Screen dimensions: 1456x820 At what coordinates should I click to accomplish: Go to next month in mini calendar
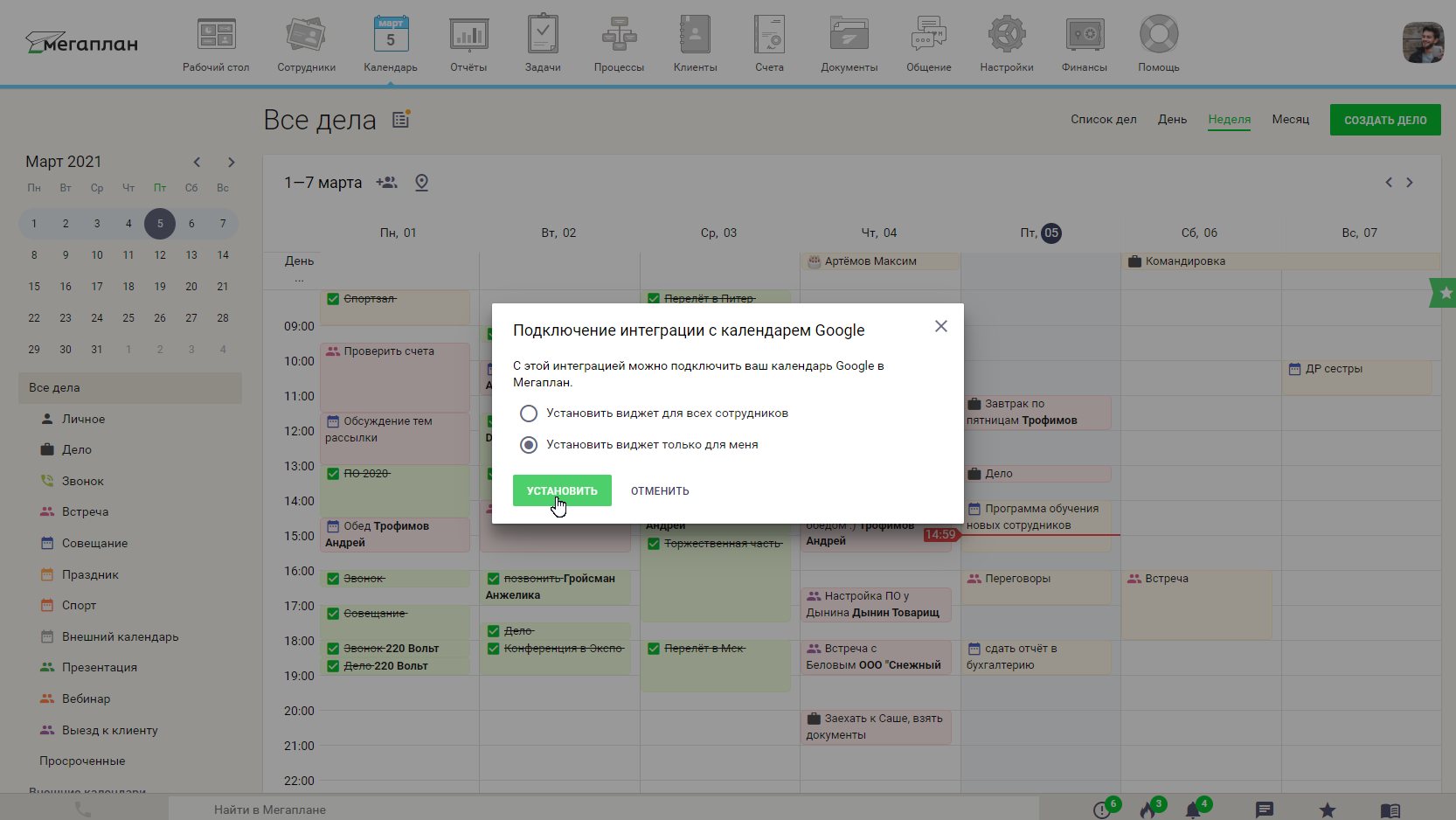[232, 162]
